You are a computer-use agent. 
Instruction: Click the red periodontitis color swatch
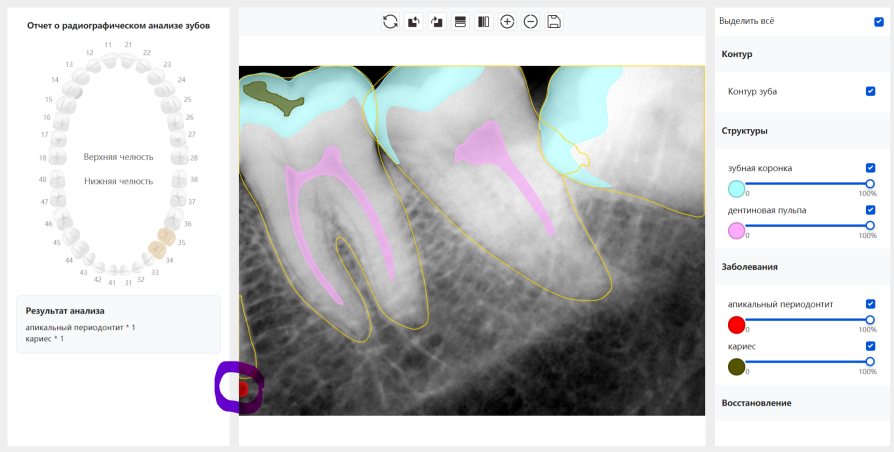pyautogui.click(x=737, y=325)
